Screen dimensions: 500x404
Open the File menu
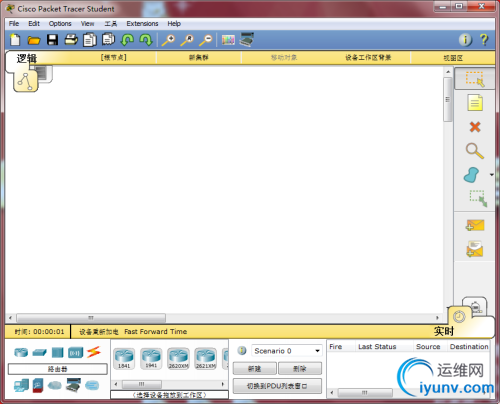14,23
